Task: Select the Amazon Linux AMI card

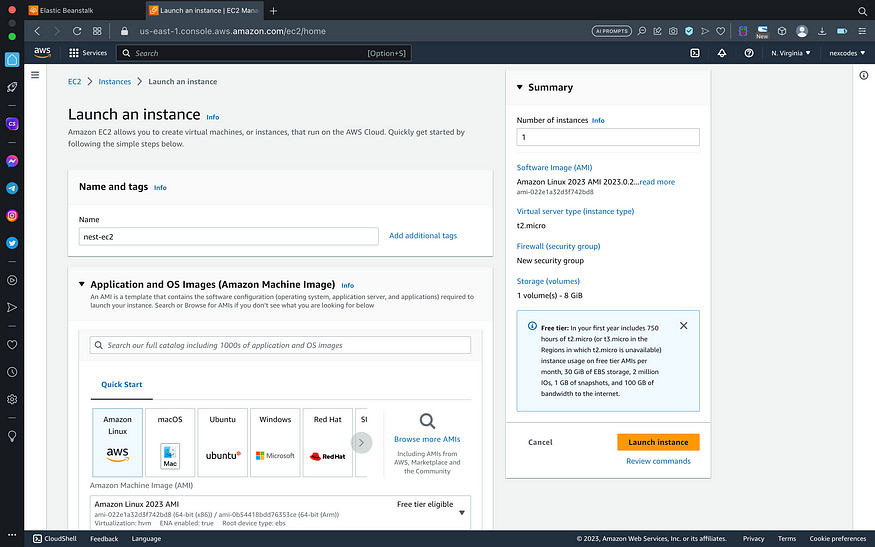Action: click(x=117, y=443)
